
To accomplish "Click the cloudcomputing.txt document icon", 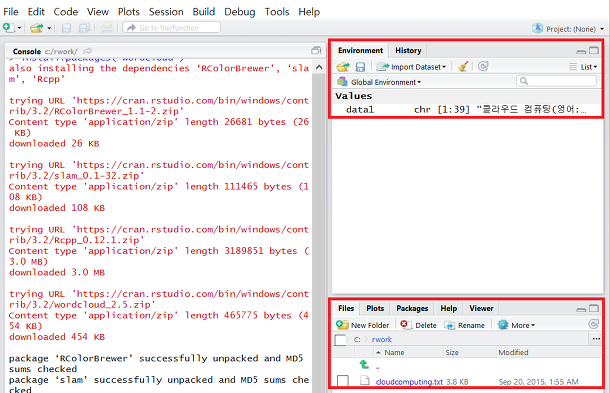I will point(365,381).
